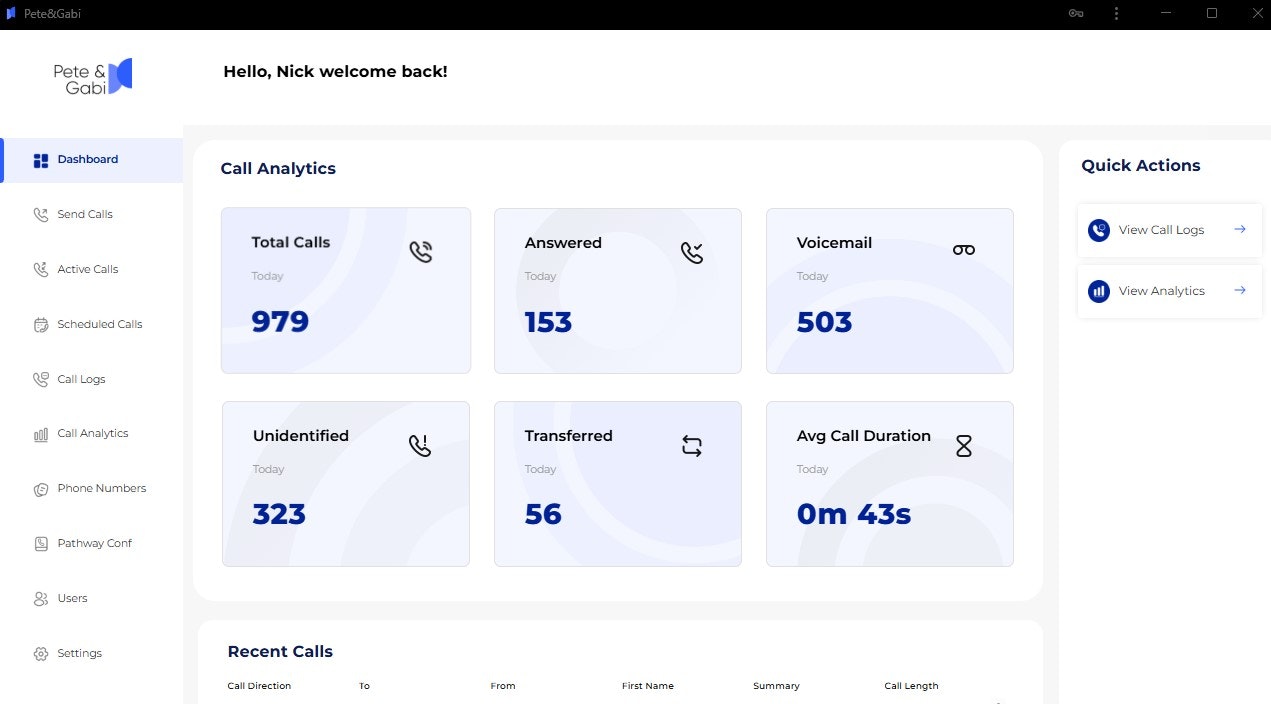The height and width of the screenshot is (704, 1271).
Task: Click the Send Calls phone icon
Action: [41, 215]
